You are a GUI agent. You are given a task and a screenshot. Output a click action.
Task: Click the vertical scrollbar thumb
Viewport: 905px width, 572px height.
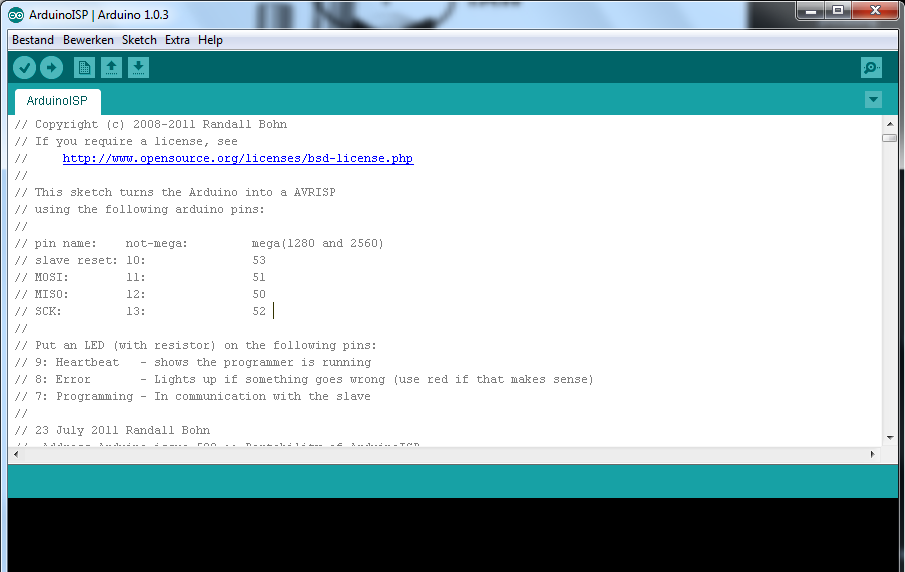click(x=889, y=138)
